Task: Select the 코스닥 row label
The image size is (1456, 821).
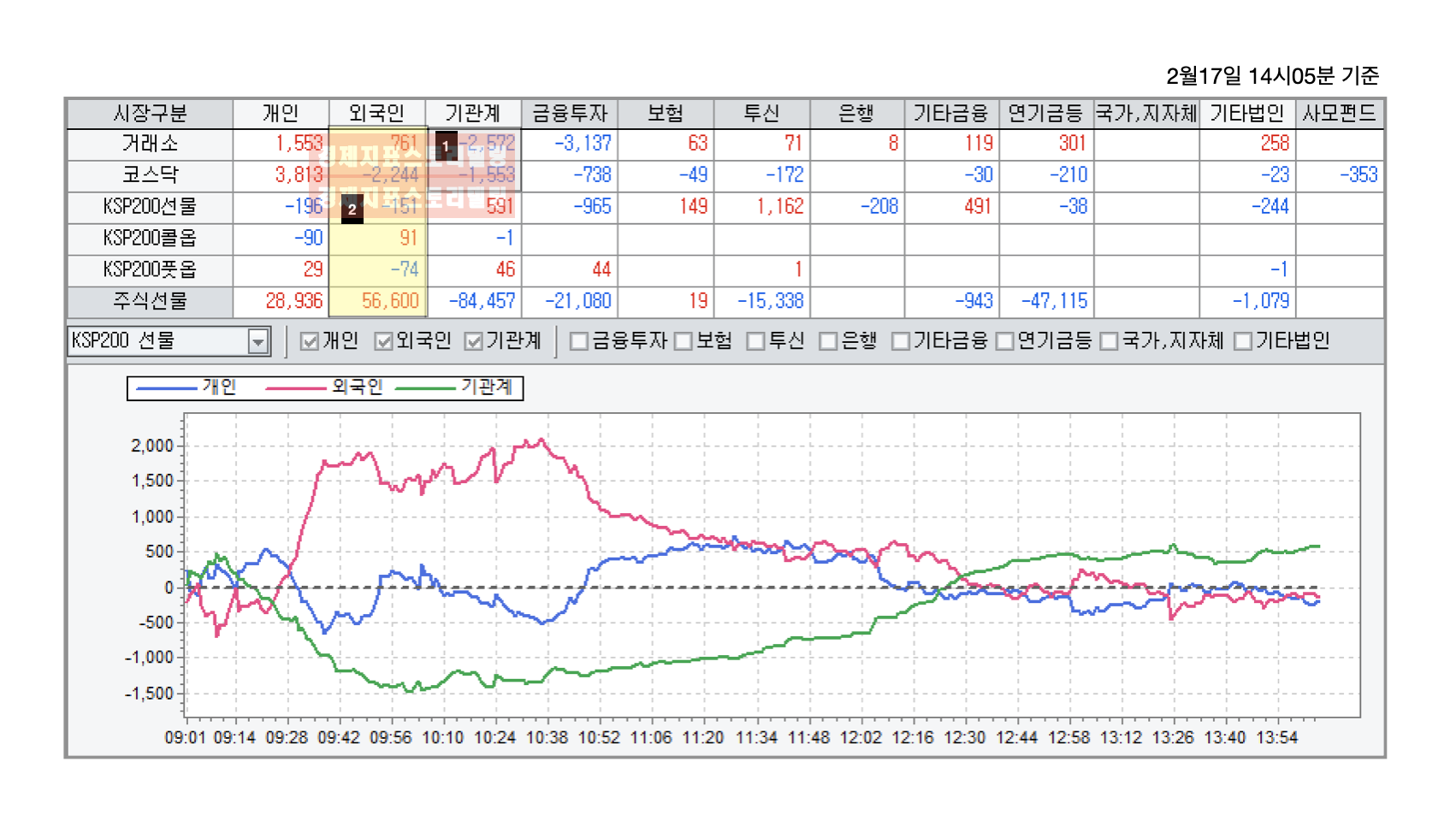Action: [x=151, y=175]
